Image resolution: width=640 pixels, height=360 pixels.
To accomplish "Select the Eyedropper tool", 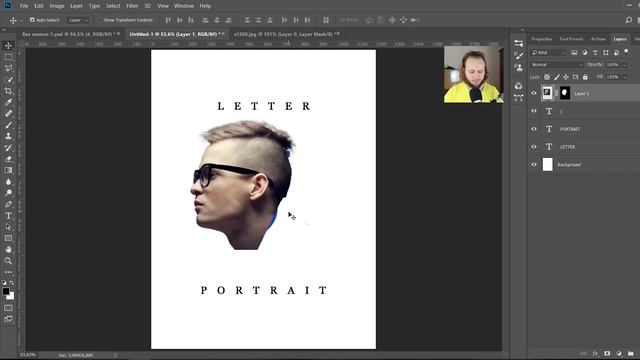I will click(8, 102).
